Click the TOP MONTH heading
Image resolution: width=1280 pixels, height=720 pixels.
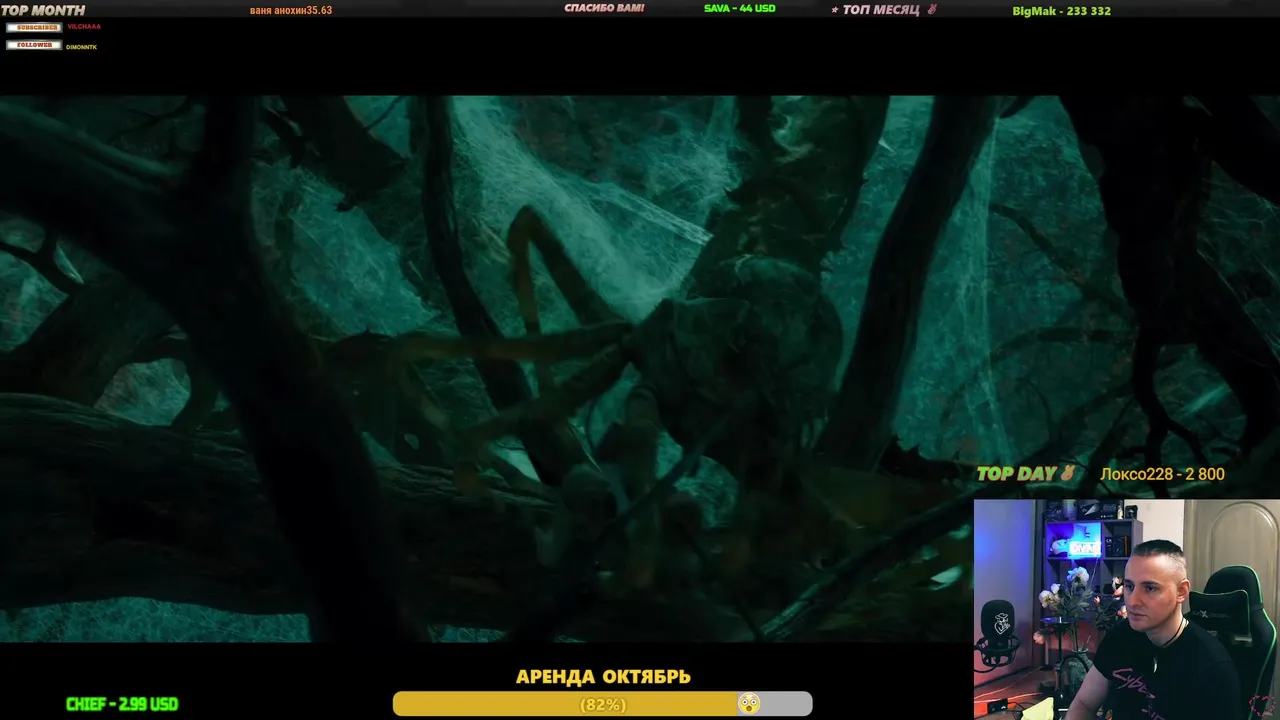(x=43, y=10)
